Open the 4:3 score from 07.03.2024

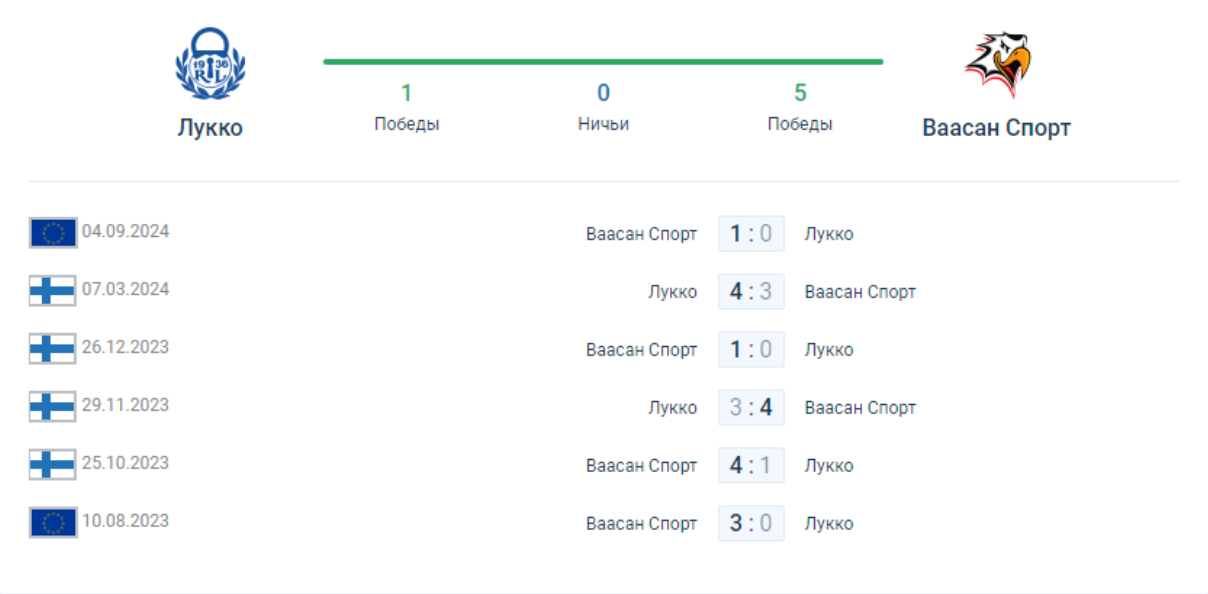pyautogui.click(x=751, y=292)
